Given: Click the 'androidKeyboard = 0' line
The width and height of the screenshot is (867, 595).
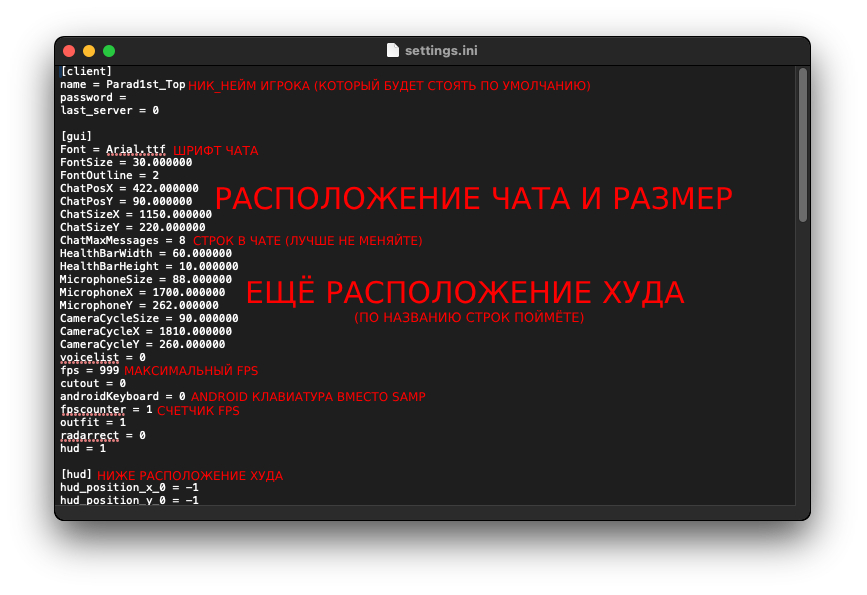Looking at the screenshot, I should 123,396.
